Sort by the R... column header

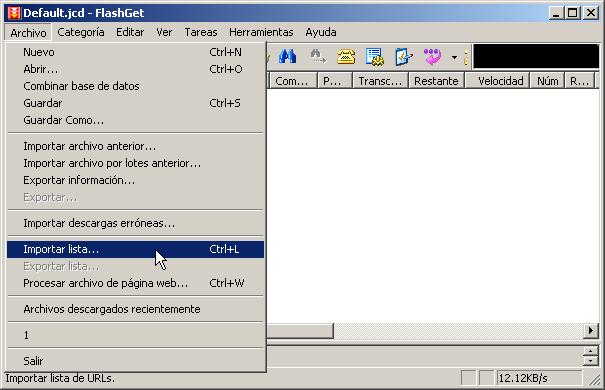(x=580, y=81)
